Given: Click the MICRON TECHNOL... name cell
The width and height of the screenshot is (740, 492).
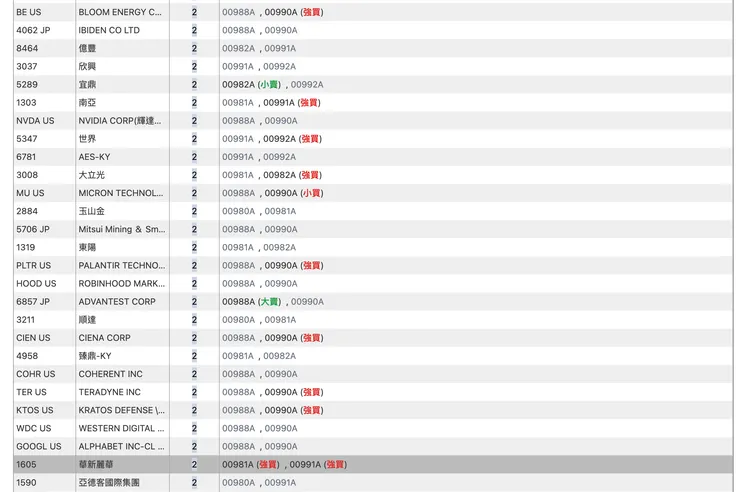Looking at the screenshot, I should (x=121, y=193).
